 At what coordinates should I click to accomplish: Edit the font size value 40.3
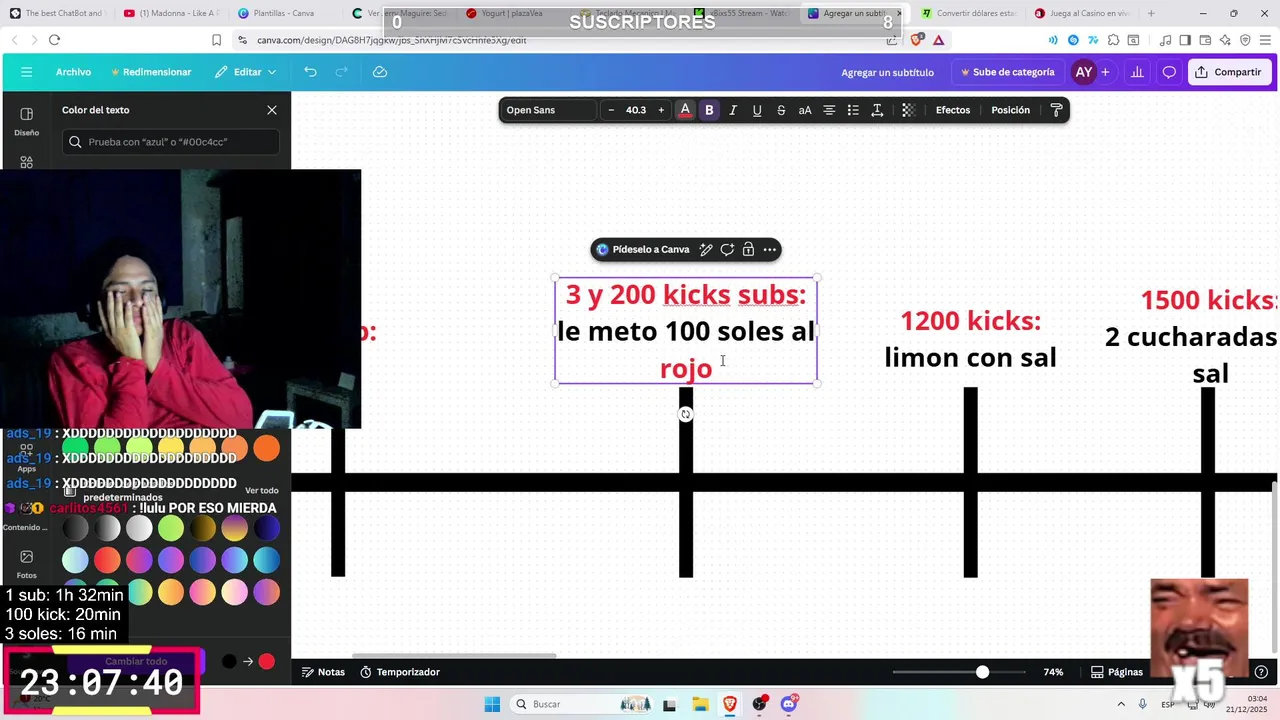(636, 110)
